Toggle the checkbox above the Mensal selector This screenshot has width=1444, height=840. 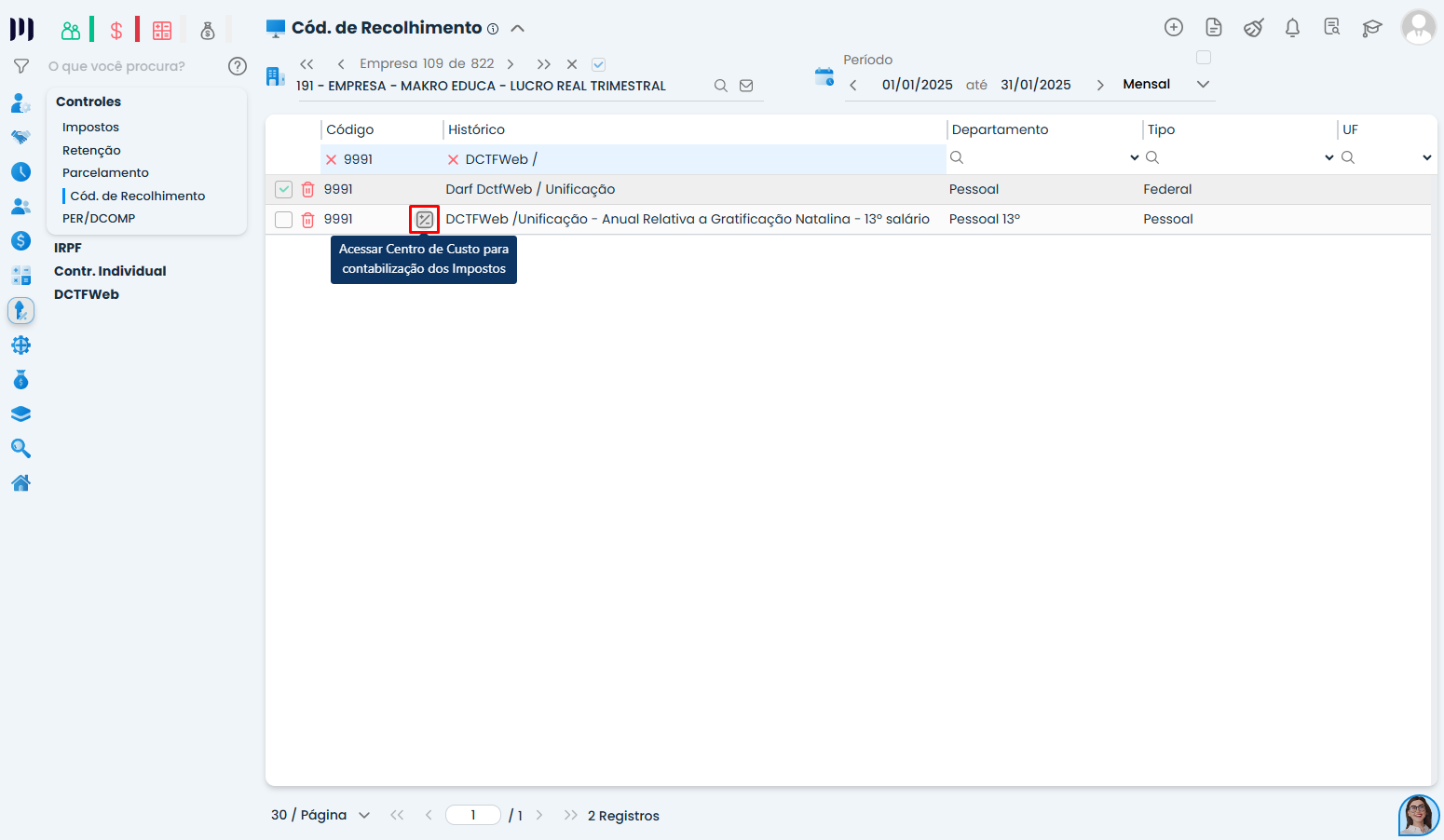pyautogui.click(x=1204, y=58)
